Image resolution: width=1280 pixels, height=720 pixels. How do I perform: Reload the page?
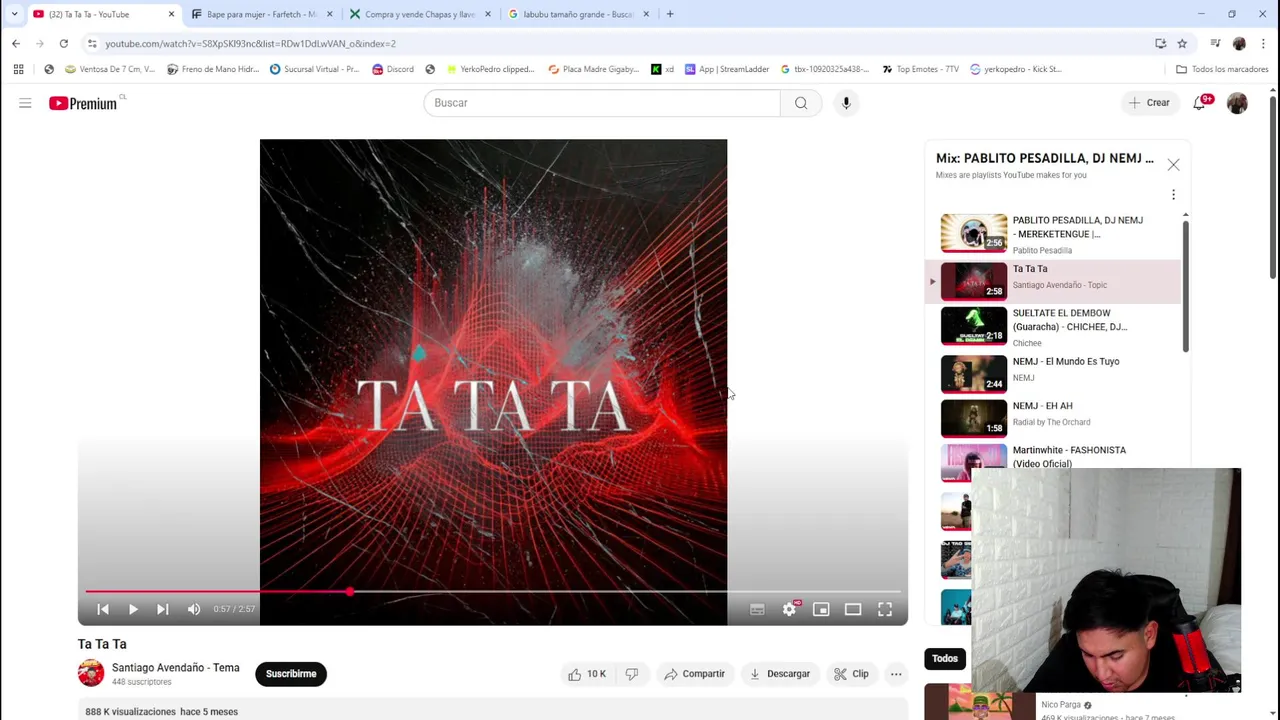tap(63, 43)
